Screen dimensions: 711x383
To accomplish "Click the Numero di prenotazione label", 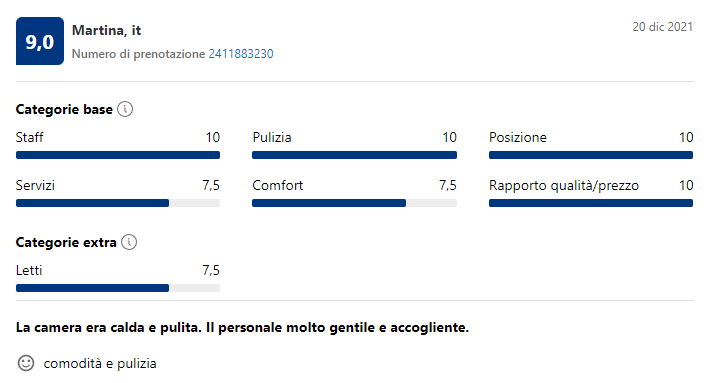I will (138, 54).
